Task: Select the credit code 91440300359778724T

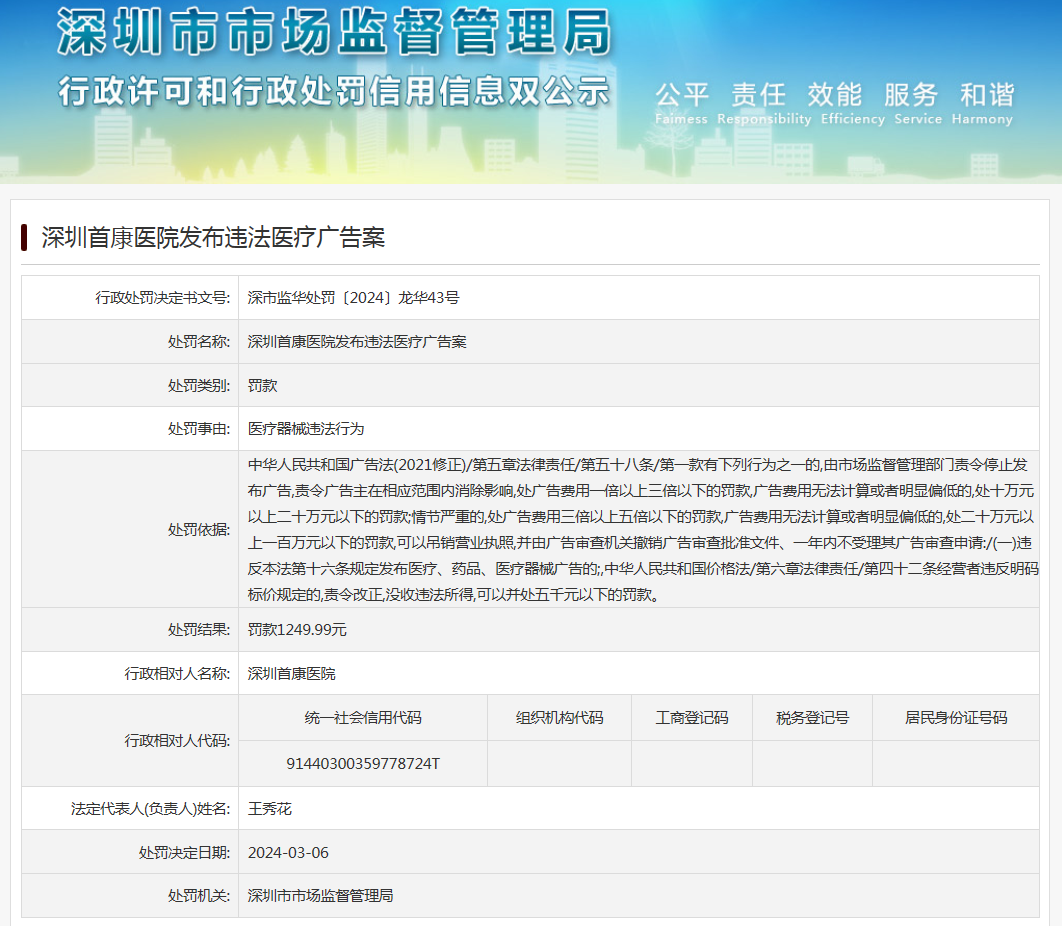Action: click(x=363, y=764)
